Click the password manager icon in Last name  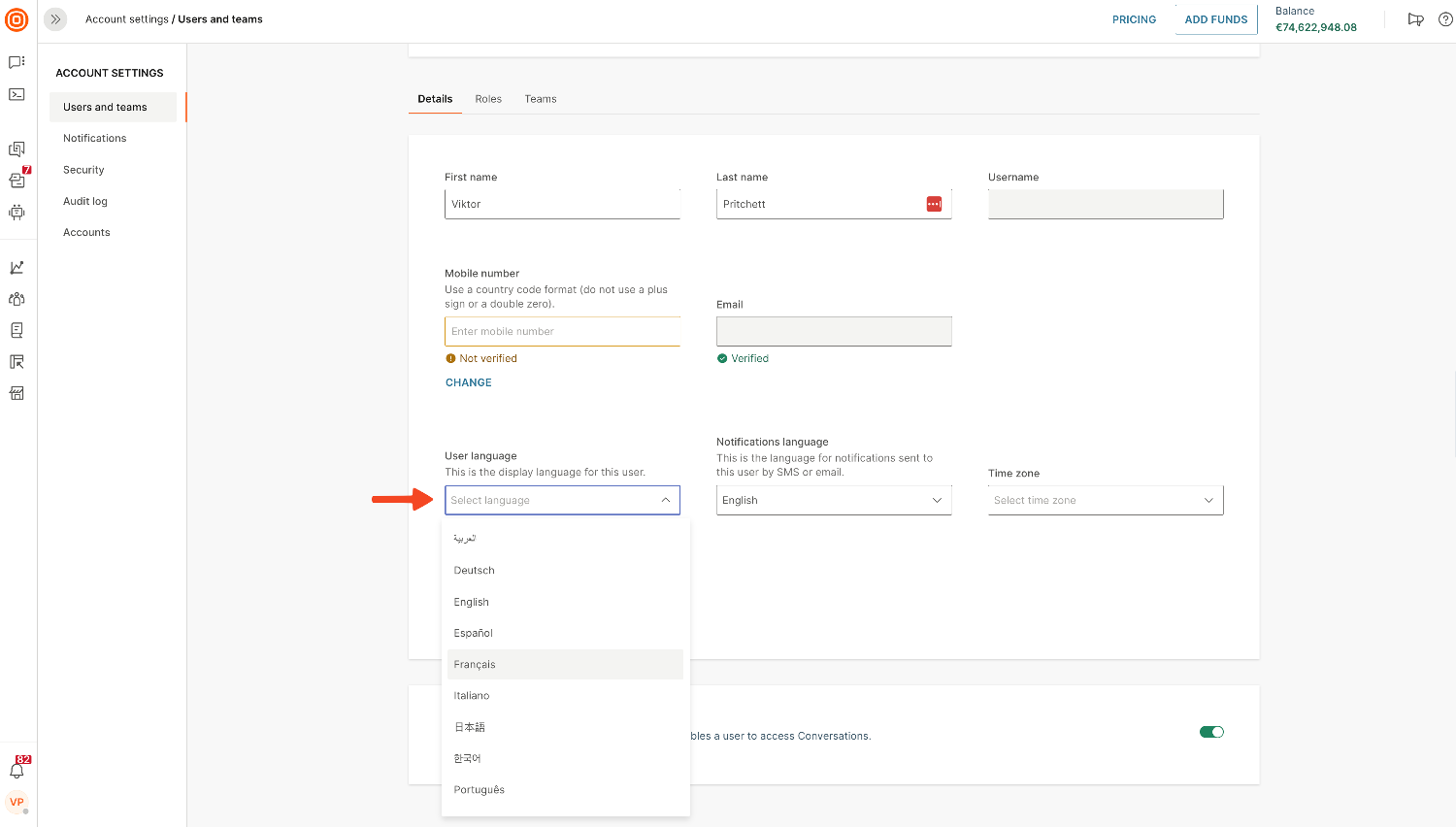coord(934,204)
